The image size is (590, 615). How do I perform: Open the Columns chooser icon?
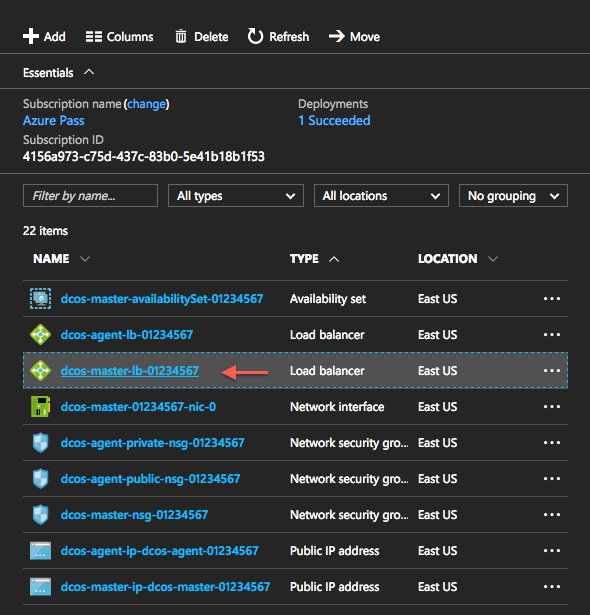pos(94,37)
